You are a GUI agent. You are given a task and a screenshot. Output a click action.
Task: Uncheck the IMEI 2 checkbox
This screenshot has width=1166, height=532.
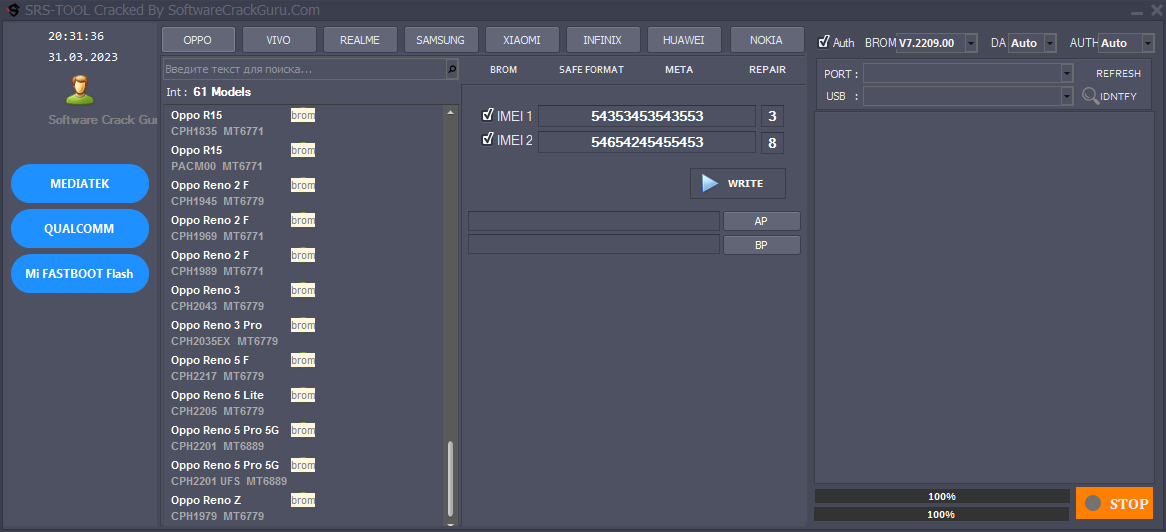(x=488, y=138)
